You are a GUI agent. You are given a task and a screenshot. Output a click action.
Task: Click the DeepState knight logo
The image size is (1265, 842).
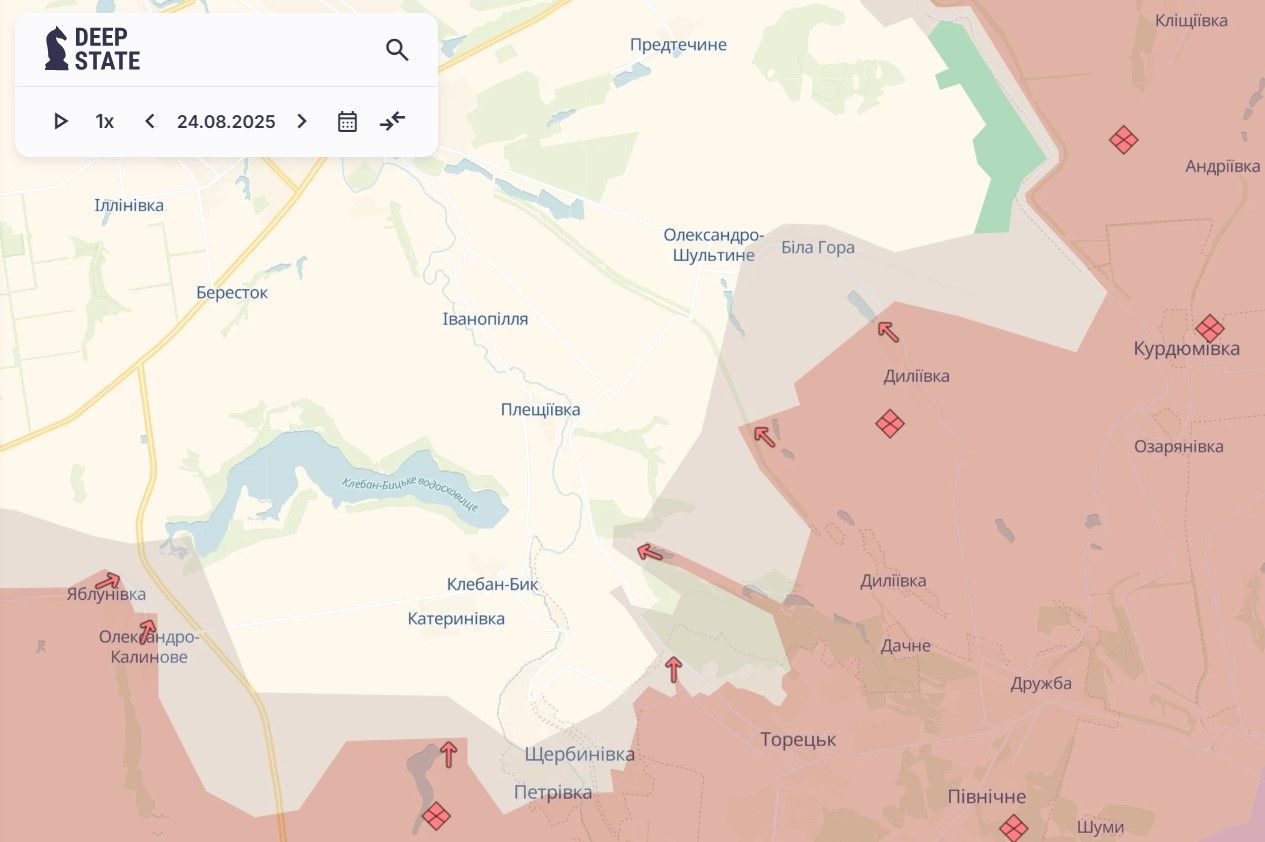[57, 48]
